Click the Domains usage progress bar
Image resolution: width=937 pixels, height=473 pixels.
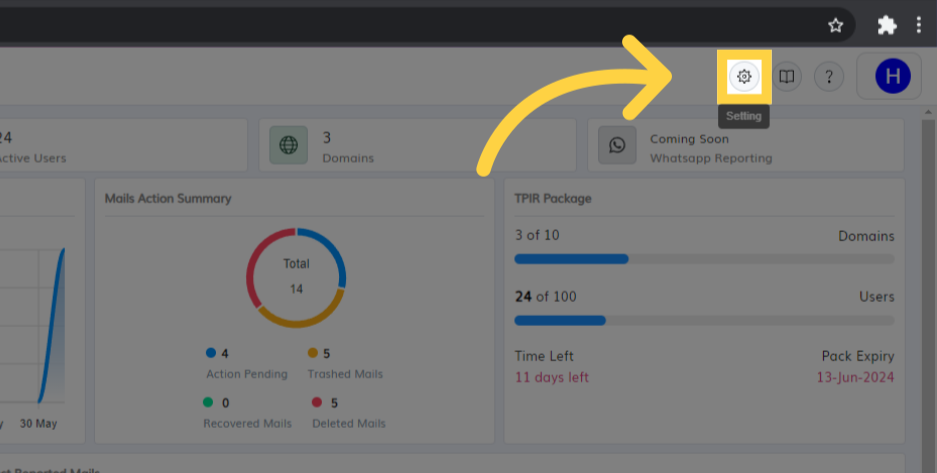click(705, 259)
